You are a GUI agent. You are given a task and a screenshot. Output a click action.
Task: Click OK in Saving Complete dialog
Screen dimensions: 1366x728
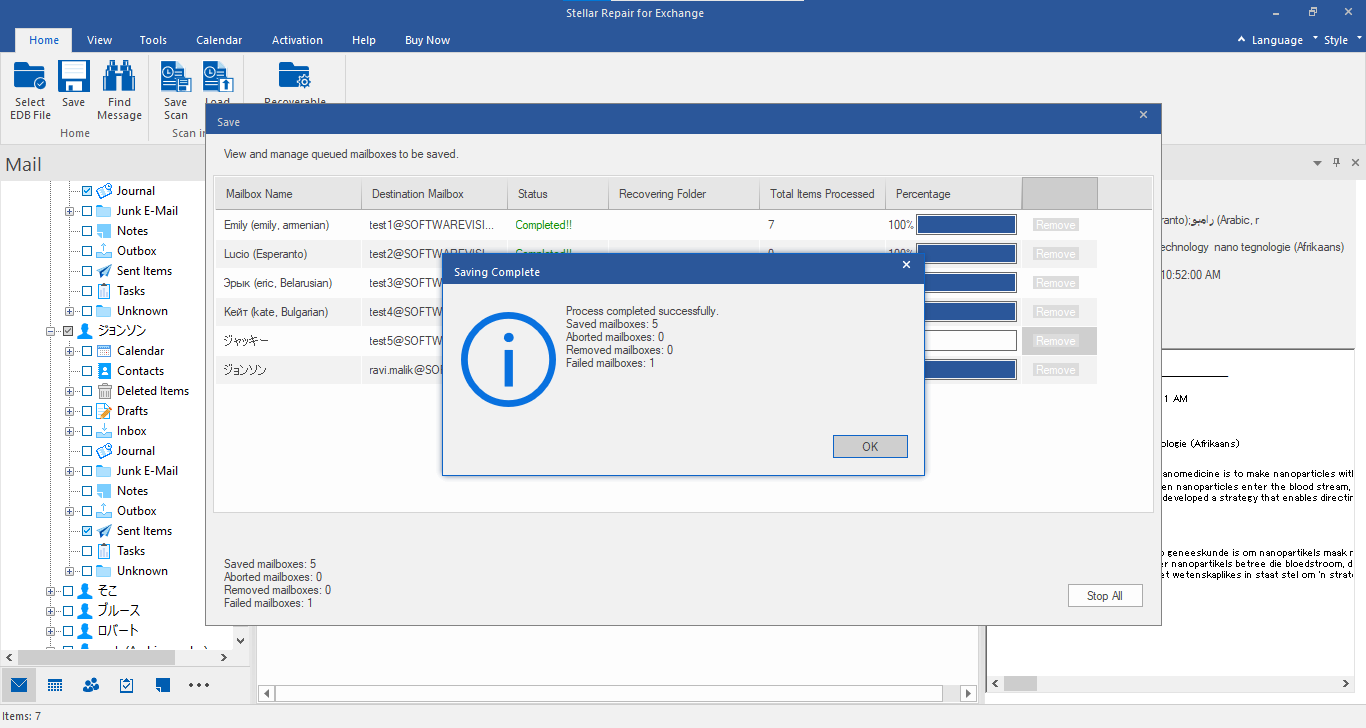870,446
